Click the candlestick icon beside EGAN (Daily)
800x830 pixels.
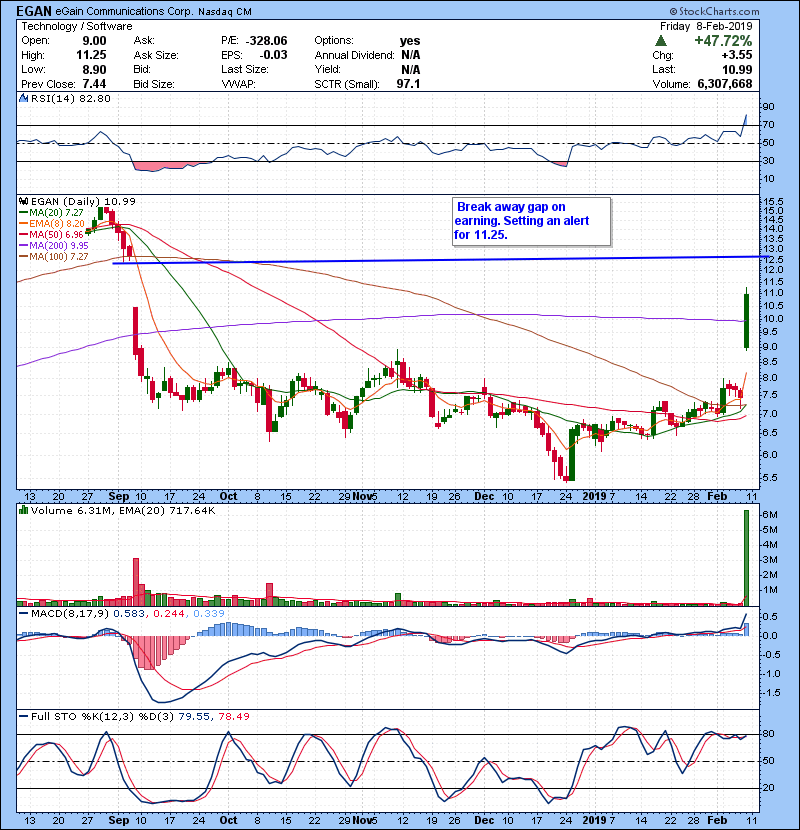(24, 201)
